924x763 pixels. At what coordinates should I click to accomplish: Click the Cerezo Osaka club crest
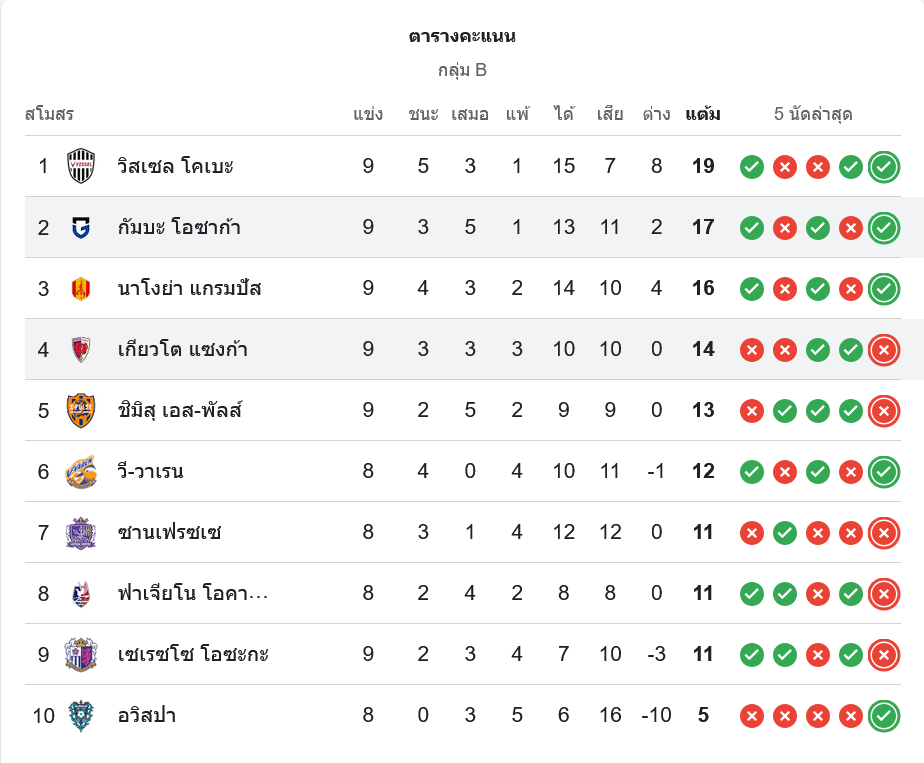click(80, 655)
